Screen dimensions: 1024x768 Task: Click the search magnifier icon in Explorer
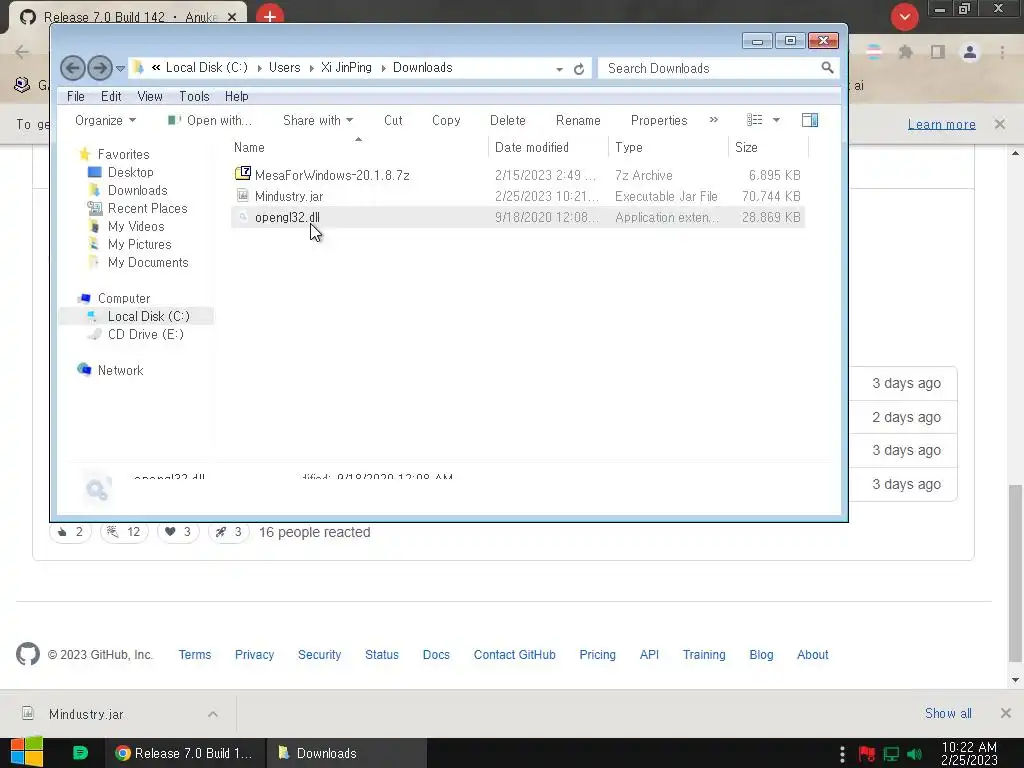827,67
